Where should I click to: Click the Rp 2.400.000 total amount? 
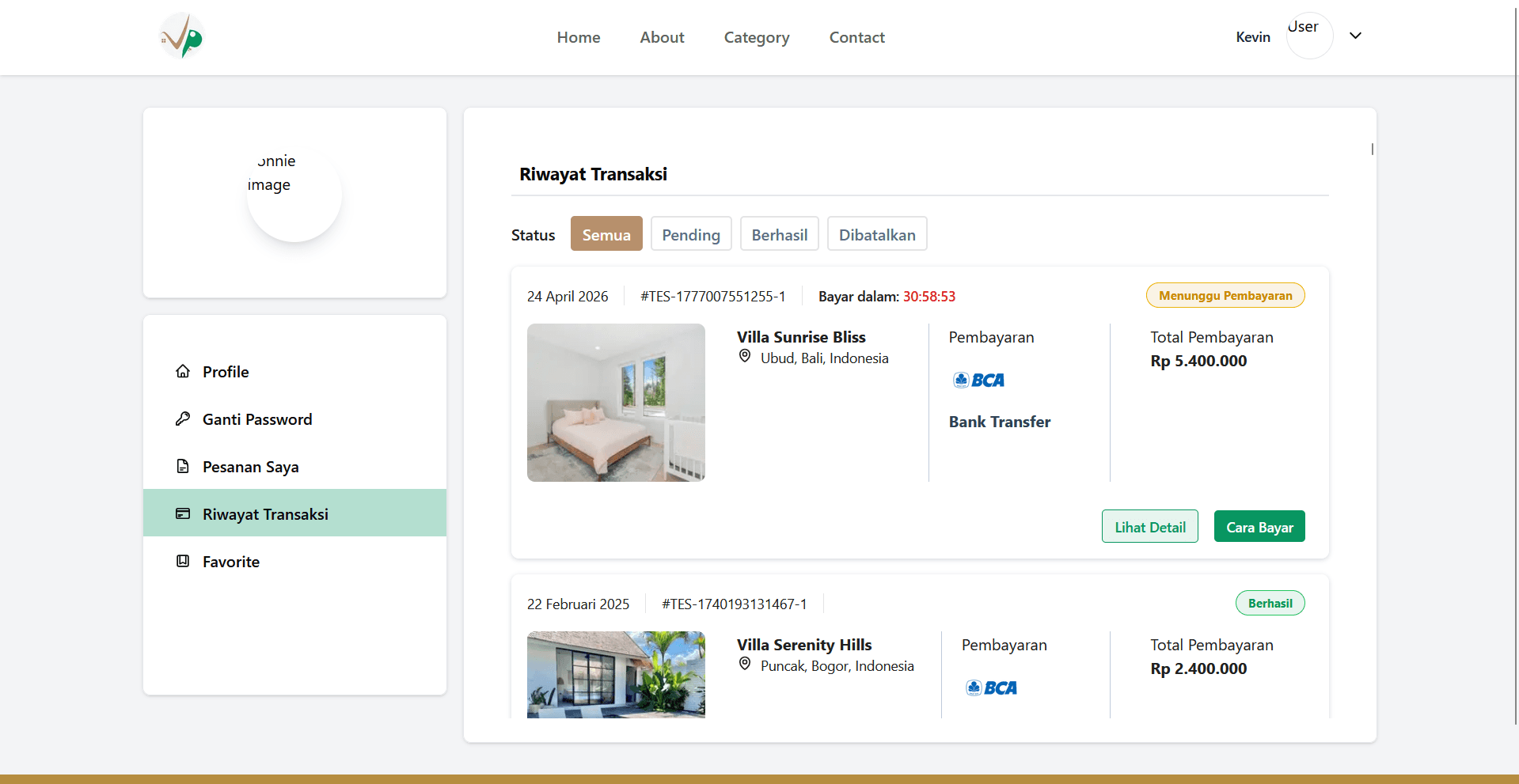[x=1198, y=668]
